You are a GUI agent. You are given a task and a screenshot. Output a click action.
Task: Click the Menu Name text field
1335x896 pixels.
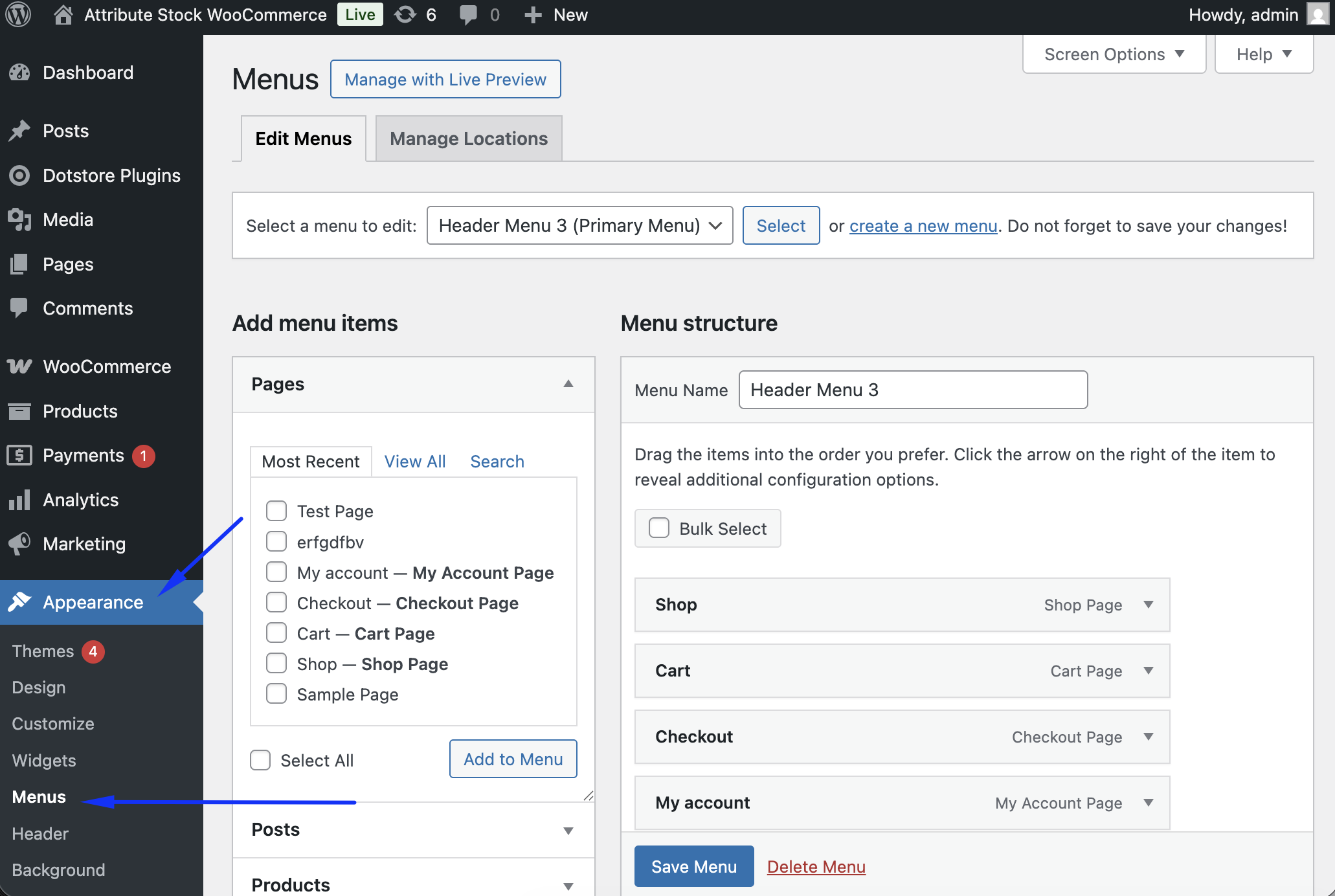pos(913,390)
